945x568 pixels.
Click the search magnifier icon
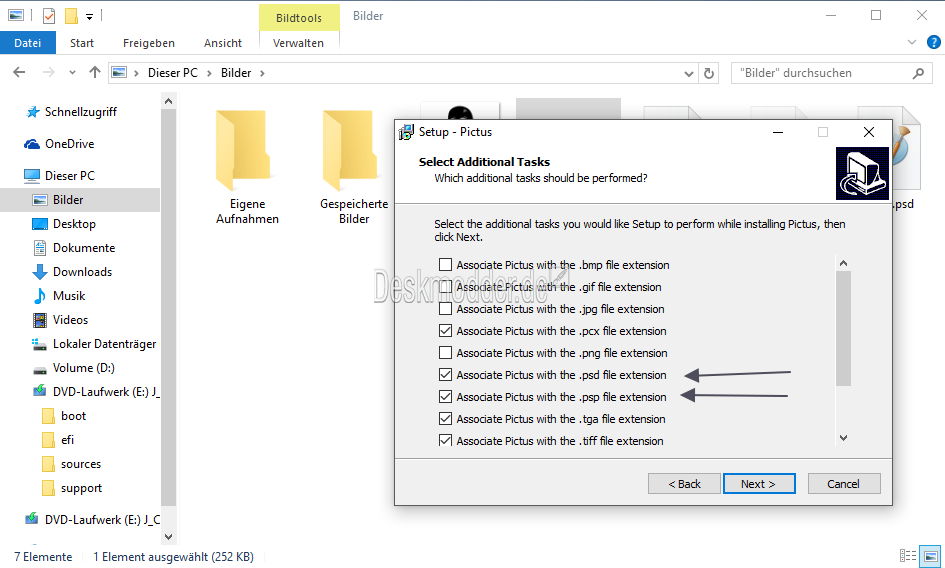(918, 74)
